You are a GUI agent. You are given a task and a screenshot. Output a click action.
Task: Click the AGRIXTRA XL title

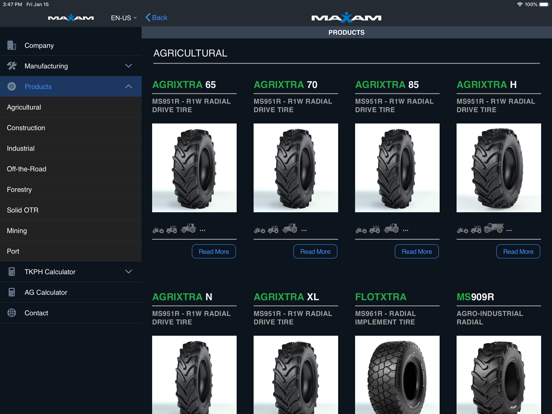(286, 297)
